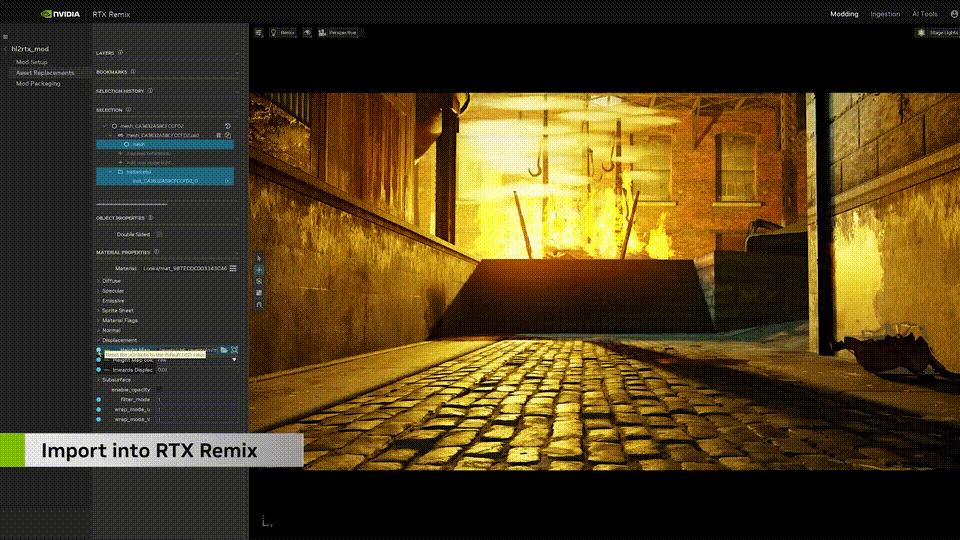Open the material options menu icon
The width and height of the screenshot is (960, 540).
pyautogui.click(x=233, y=268)
